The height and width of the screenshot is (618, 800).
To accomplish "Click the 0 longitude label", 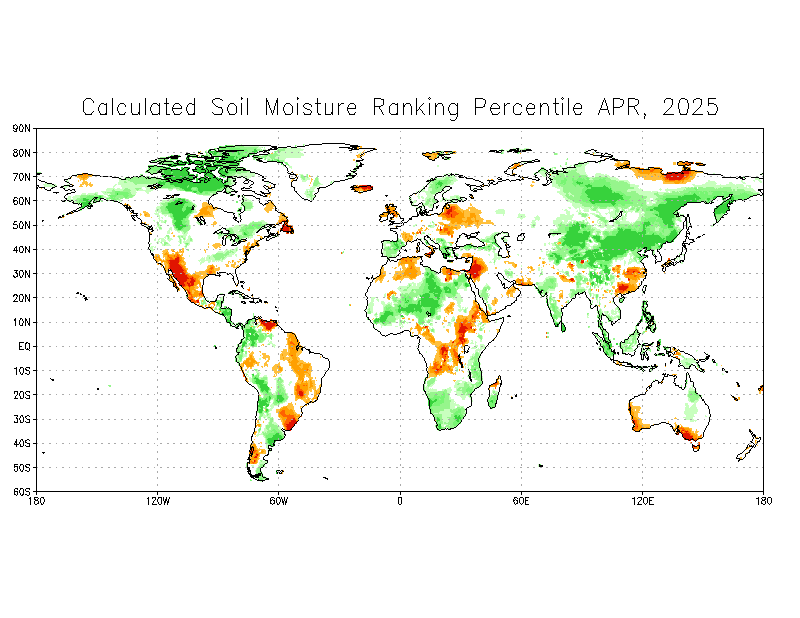I will pyautogui.click(x=400, y=501).
